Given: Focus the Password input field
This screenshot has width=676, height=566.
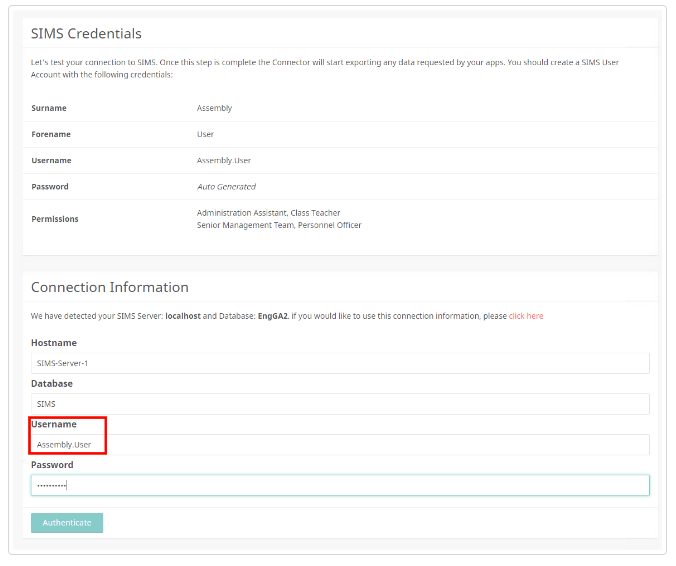Looking at the screenshot, I should (340, 485).
